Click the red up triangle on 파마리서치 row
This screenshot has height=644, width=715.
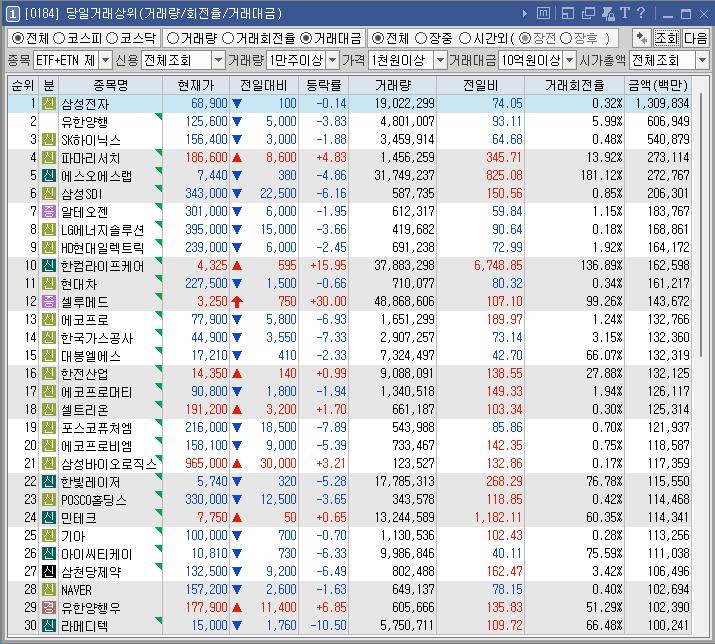click(237, 158)
